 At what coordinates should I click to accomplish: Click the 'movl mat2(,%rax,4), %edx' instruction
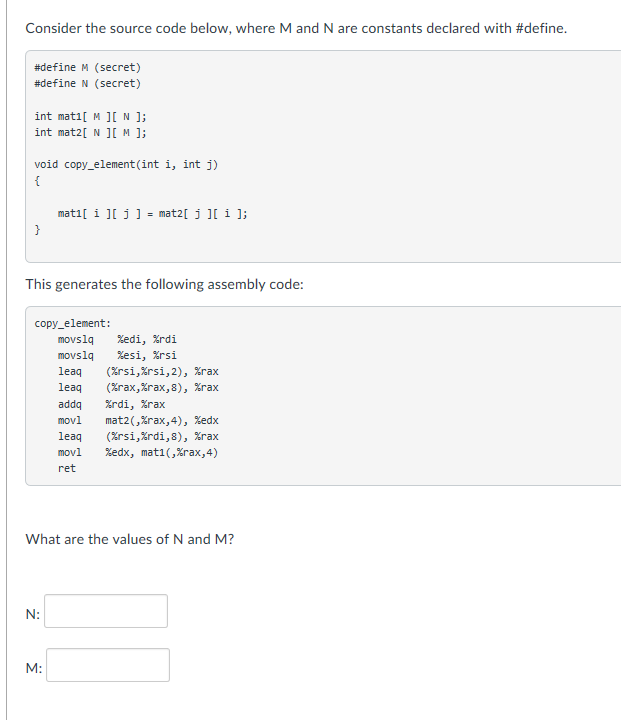[138, 421]
